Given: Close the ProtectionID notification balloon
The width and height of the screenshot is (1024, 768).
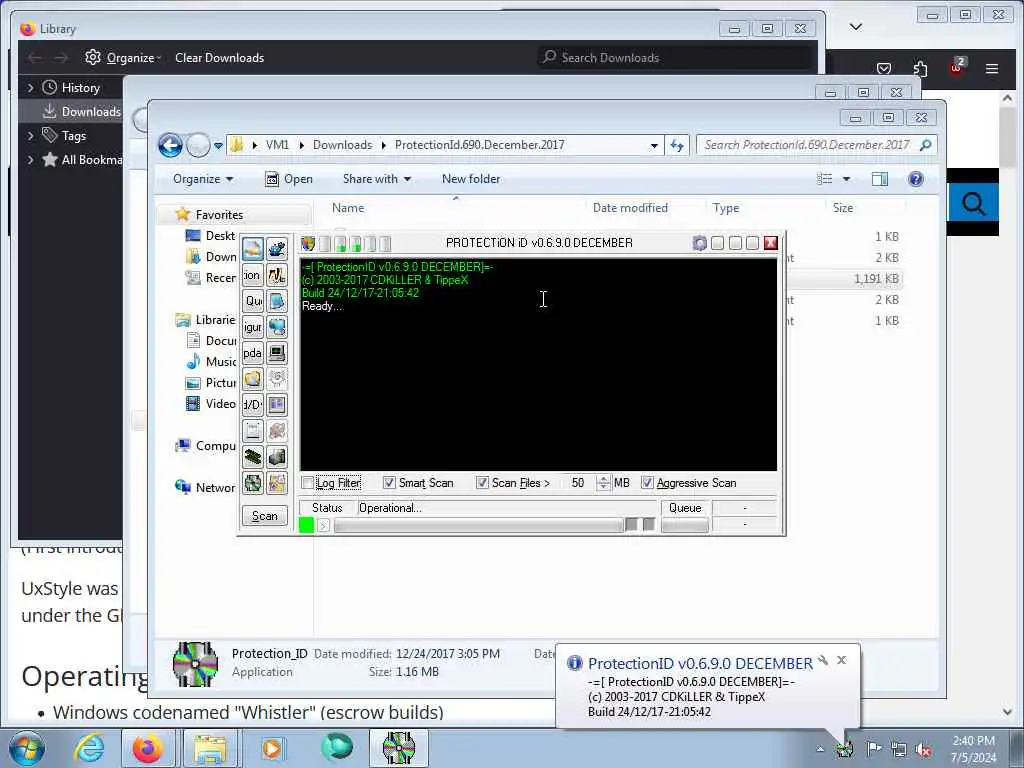Looking at the screenshot, I should (x=842, y=660).
